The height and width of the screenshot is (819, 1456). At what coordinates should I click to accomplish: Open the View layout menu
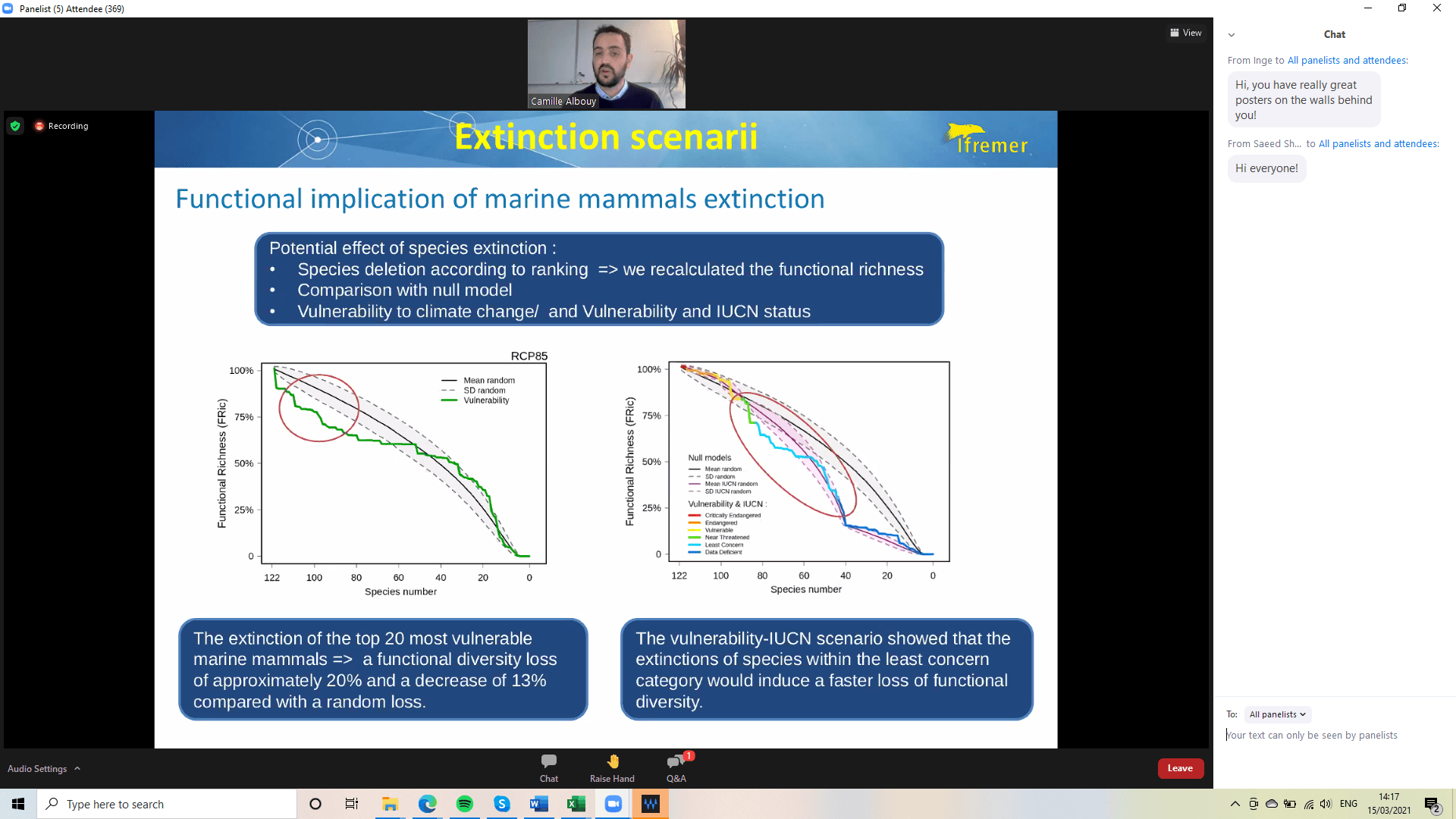(x=1186, y=33)
